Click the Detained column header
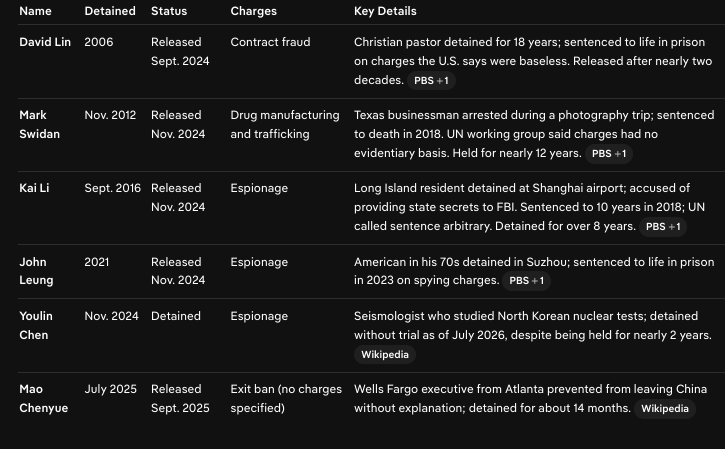This screenshot has width=725, height=449. coord(110,11)
